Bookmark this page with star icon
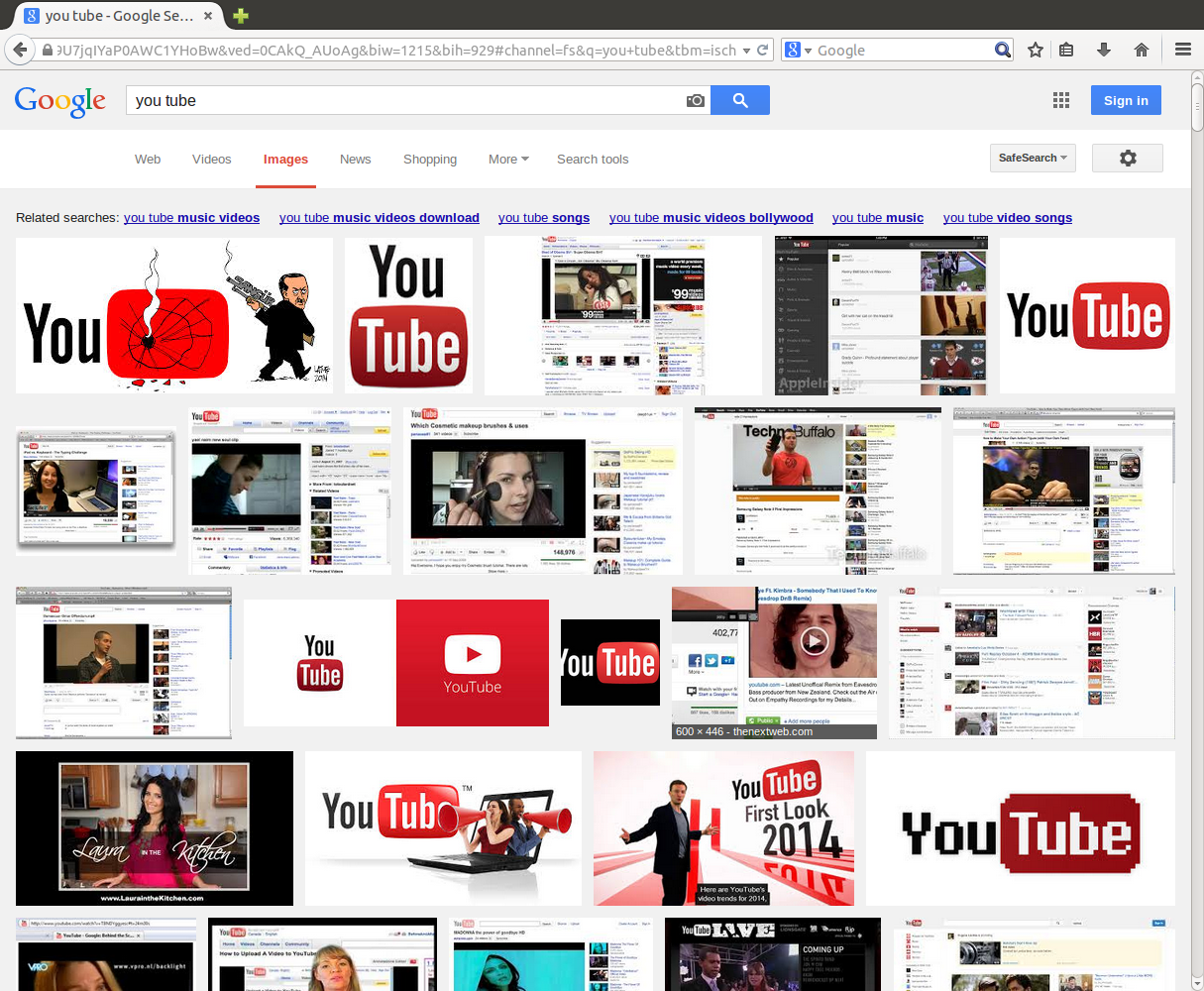This screenshot has width=1204, height=991. click(x=1036, y=50)
